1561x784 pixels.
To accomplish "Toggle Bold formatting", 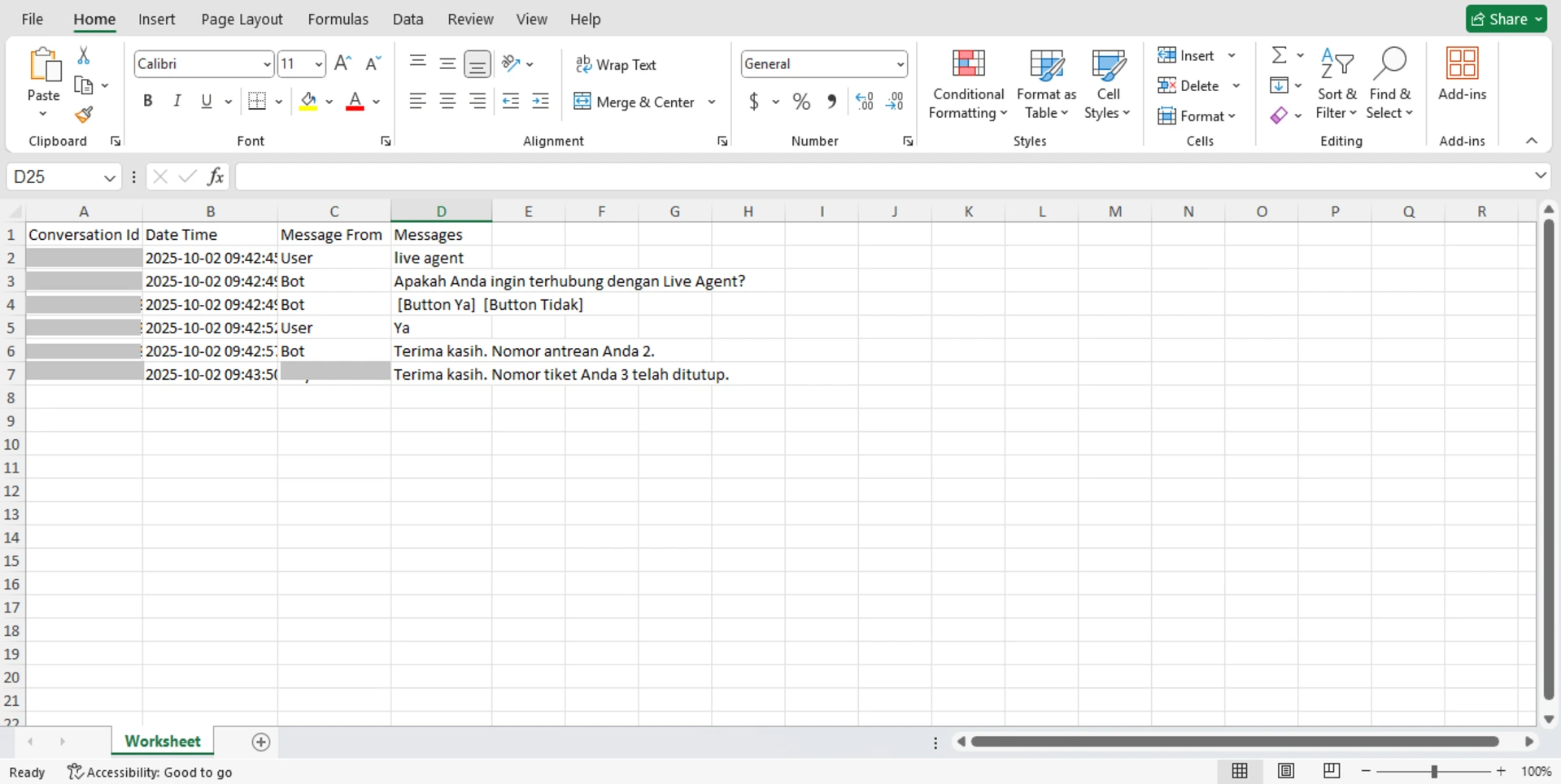I will tap(147, 102).
